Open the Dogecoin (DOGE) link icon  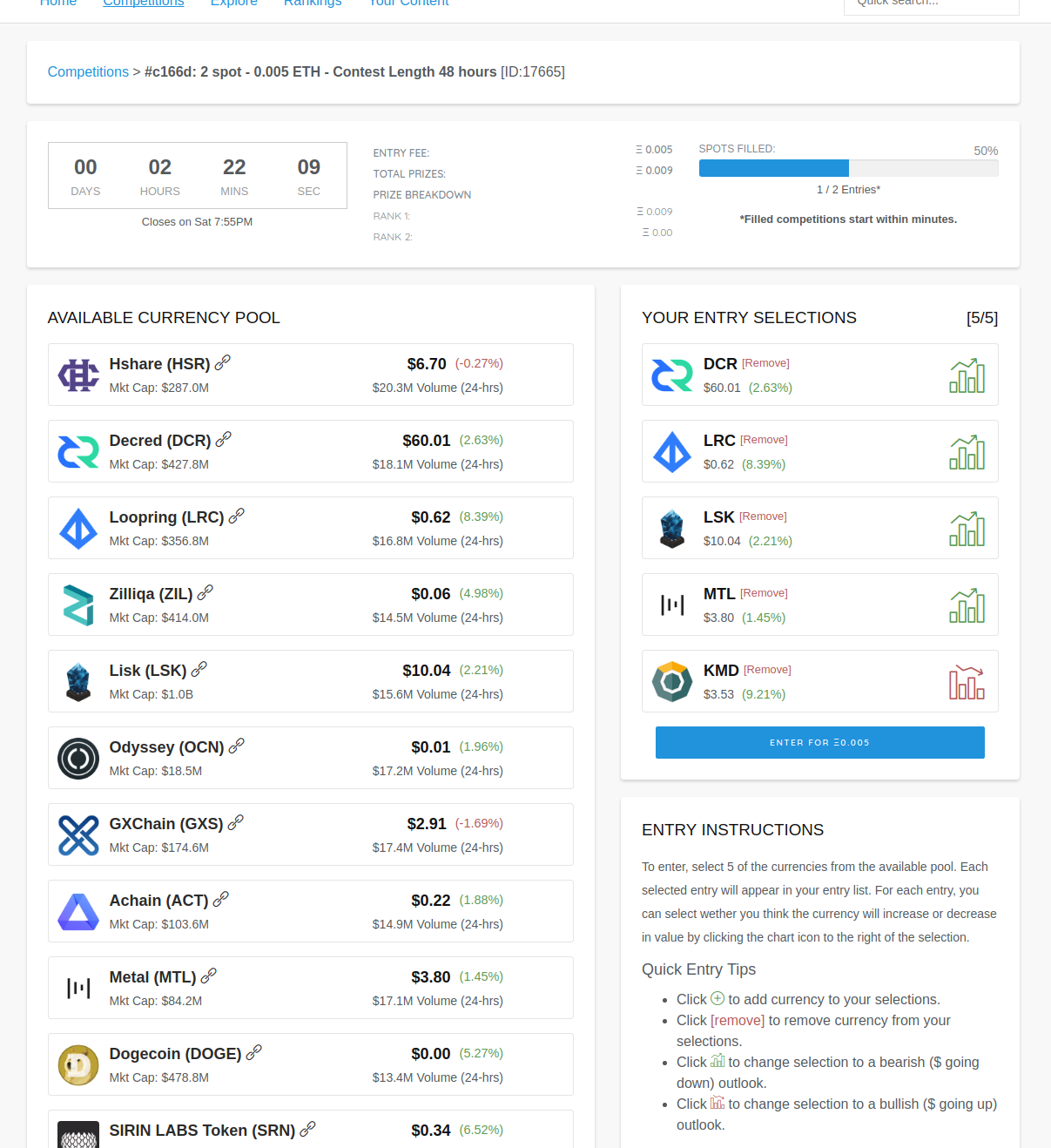coord(254,1052)
